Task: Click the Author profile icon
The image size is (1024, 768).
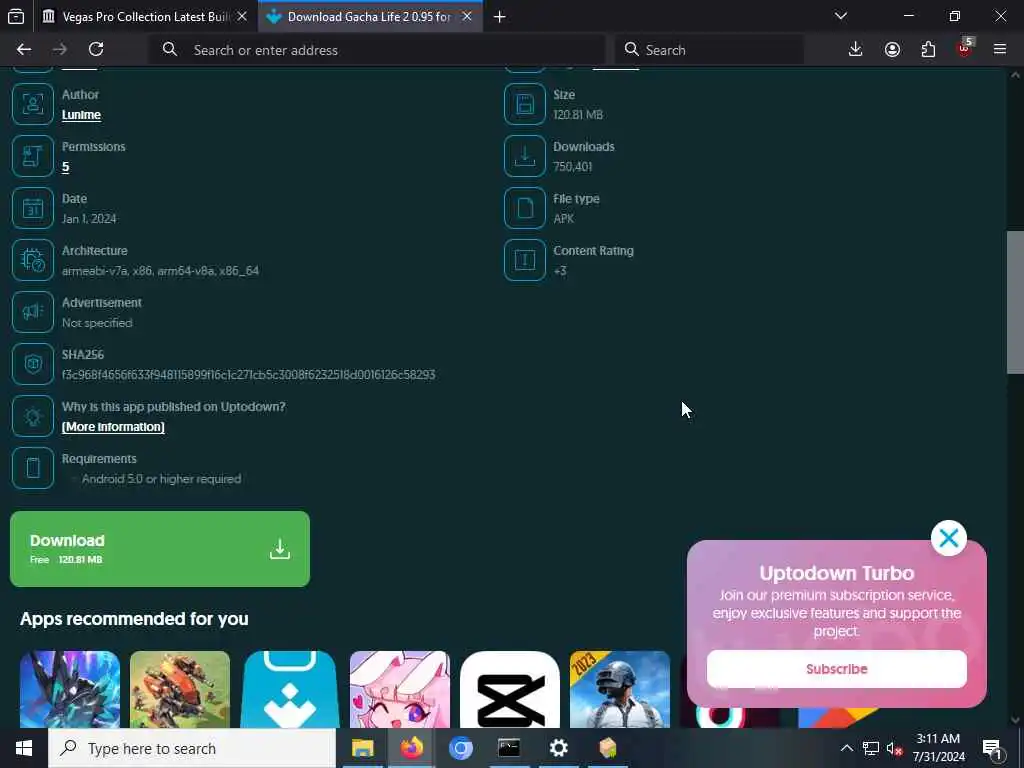Action: (33, 104)
